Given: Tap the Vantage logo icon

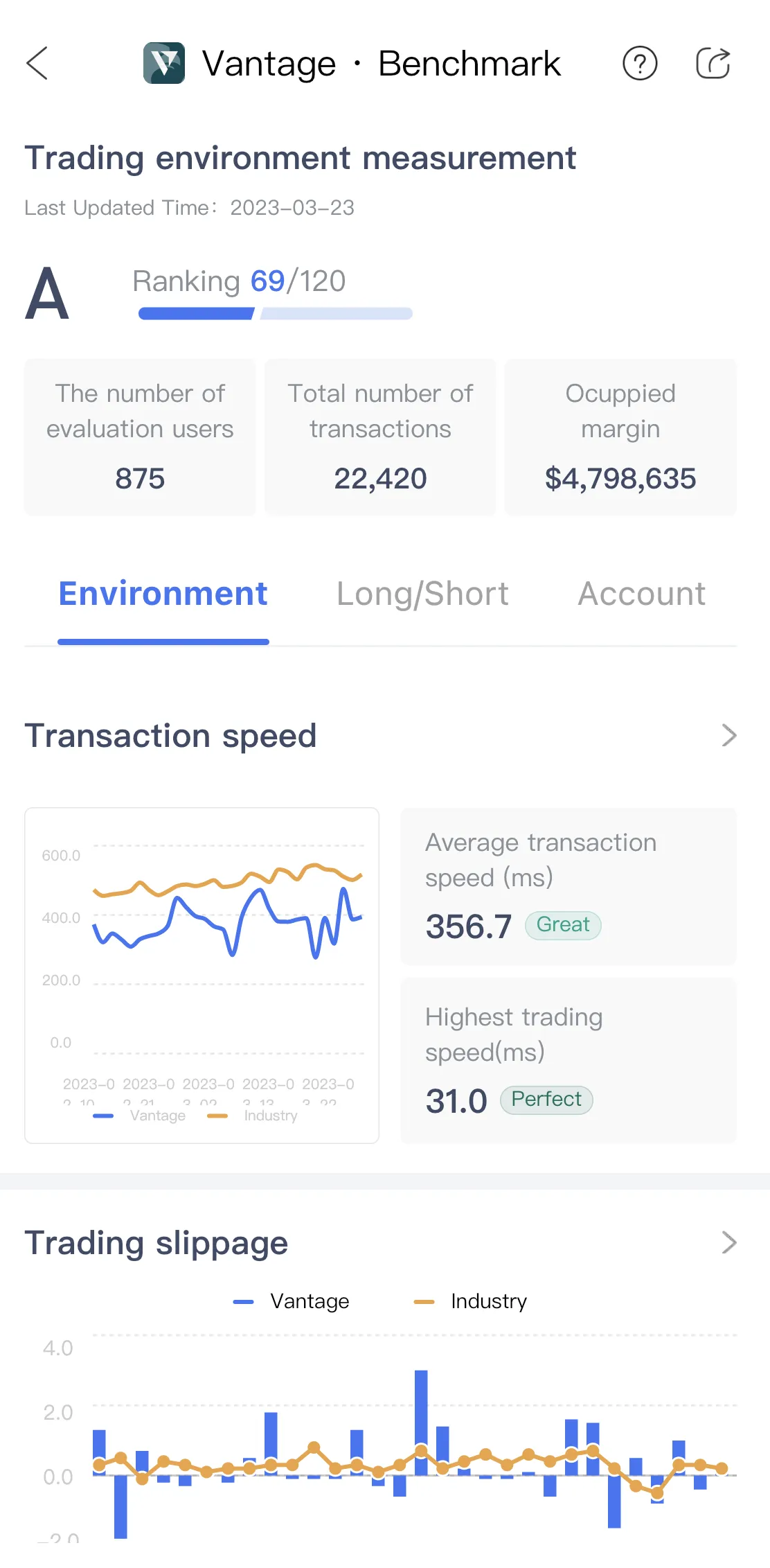Looking at the screenshot, I should tap(164, 63).
